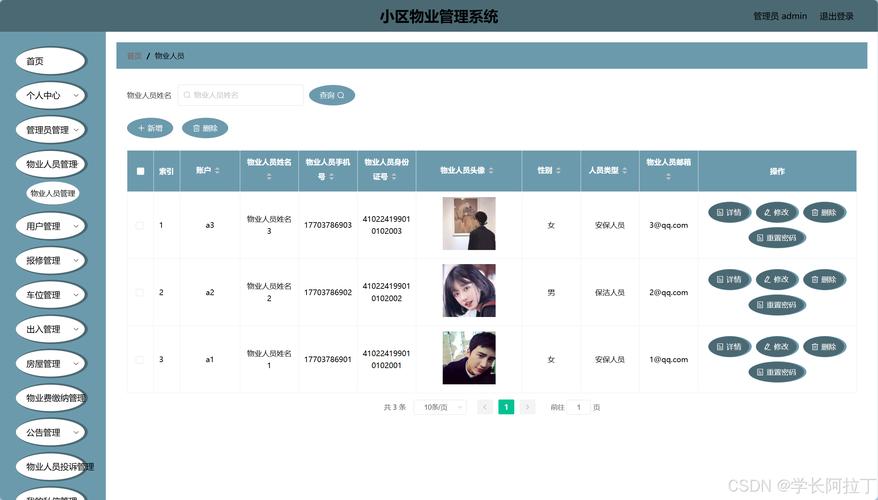The width and height of the screenshot is (878, 500).
Task: Expand the 个人中心 sidebar menu
Action: pos(50,95)
